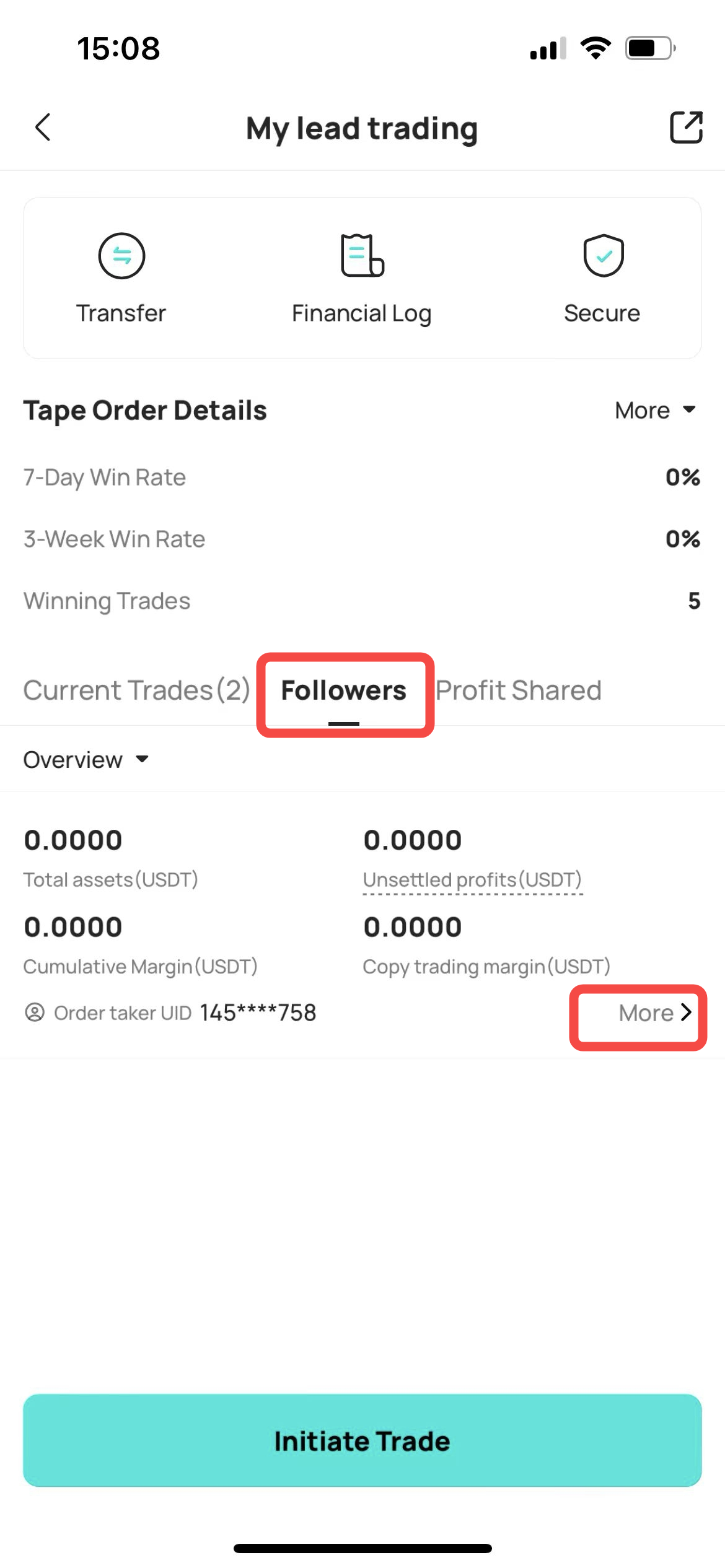Image resolution: width=725 pixels, height=1568 pixels.
Task: Tap the Transfer swap icon
Action: (x=121, y=256)
